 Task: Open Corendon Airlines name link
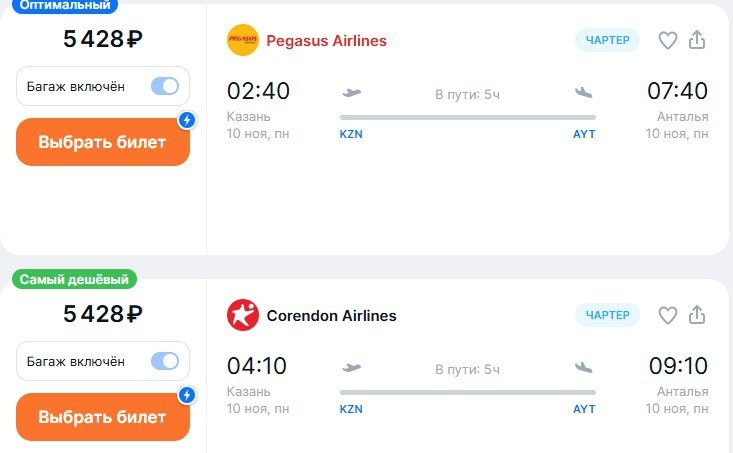(x=331, y=316)
